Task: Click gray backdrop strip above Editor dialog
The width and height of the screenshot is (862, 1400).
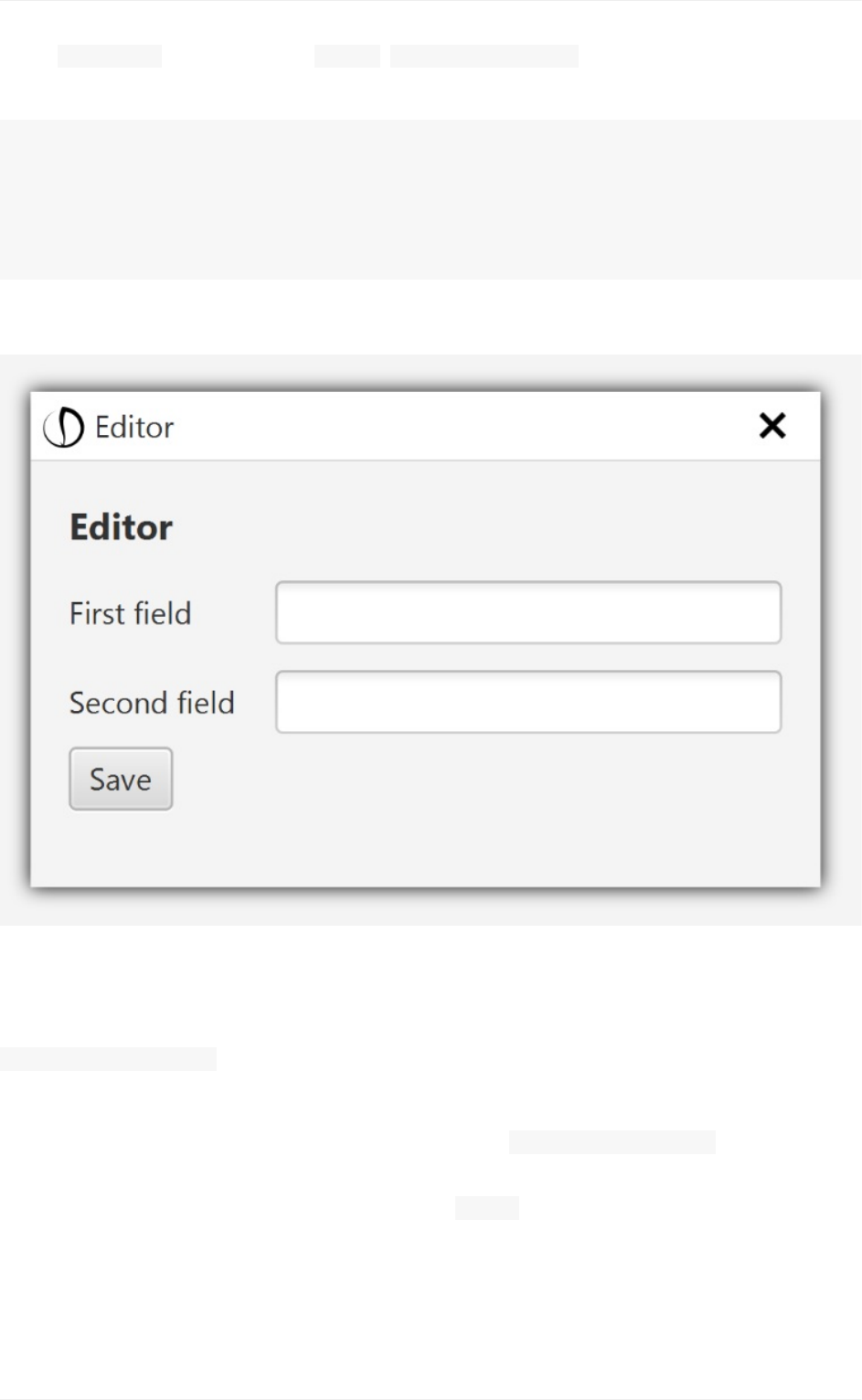Action: tap(431, 371)
